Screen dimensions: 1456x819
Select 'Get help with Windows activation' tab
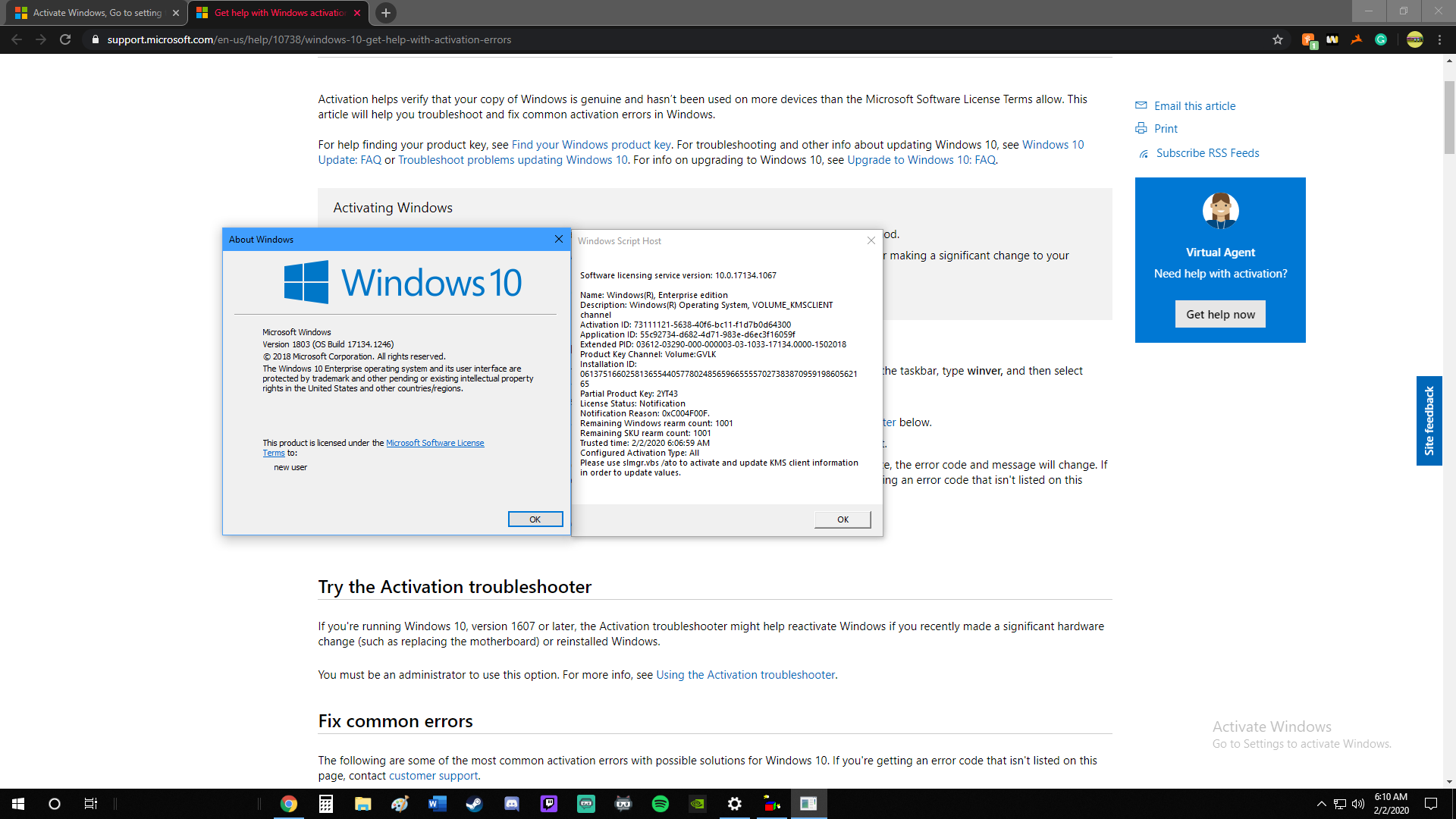[x=279, y=13]
